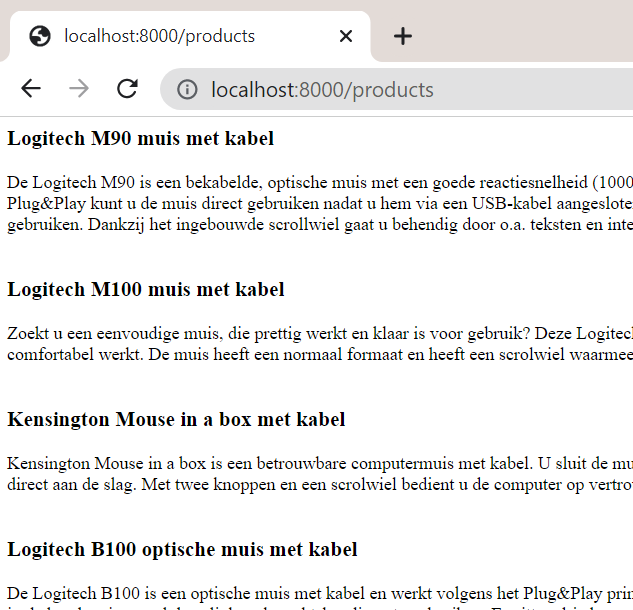Click paragraph starting 'De Logitech B100 is een optische'
Screen dimensions: 633x610
click(320, 597)
